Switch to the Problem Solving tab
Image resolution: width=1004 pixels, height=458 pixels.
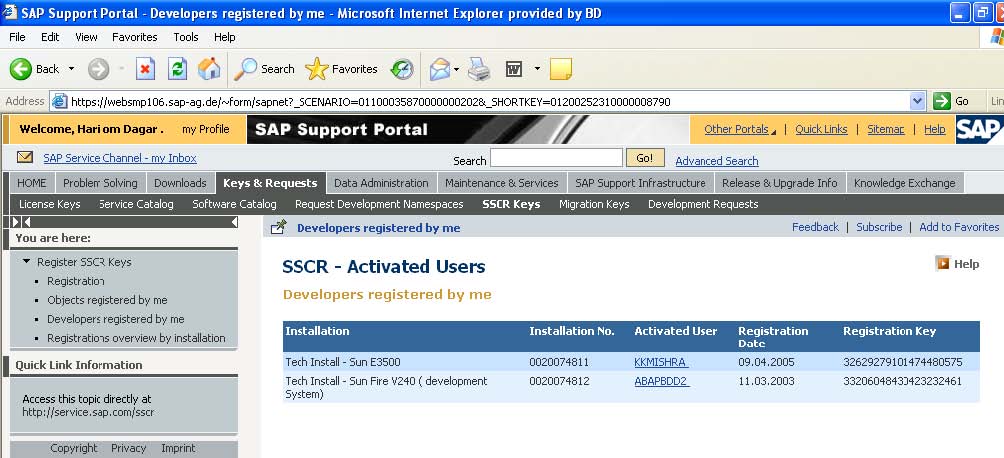coord(101,183)
